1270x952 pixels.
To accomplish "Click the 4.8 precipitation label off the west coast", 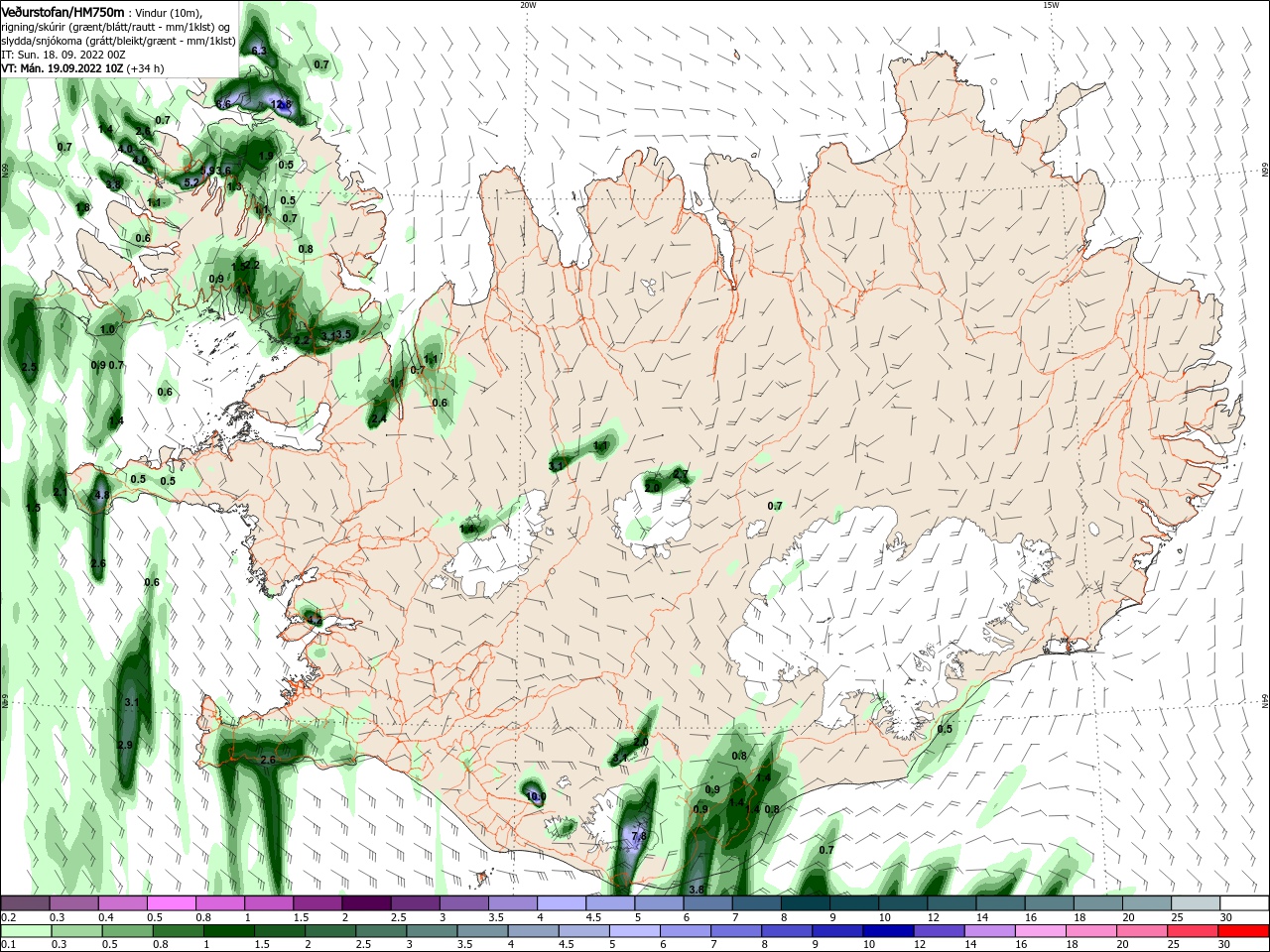I will coord(101,495).
